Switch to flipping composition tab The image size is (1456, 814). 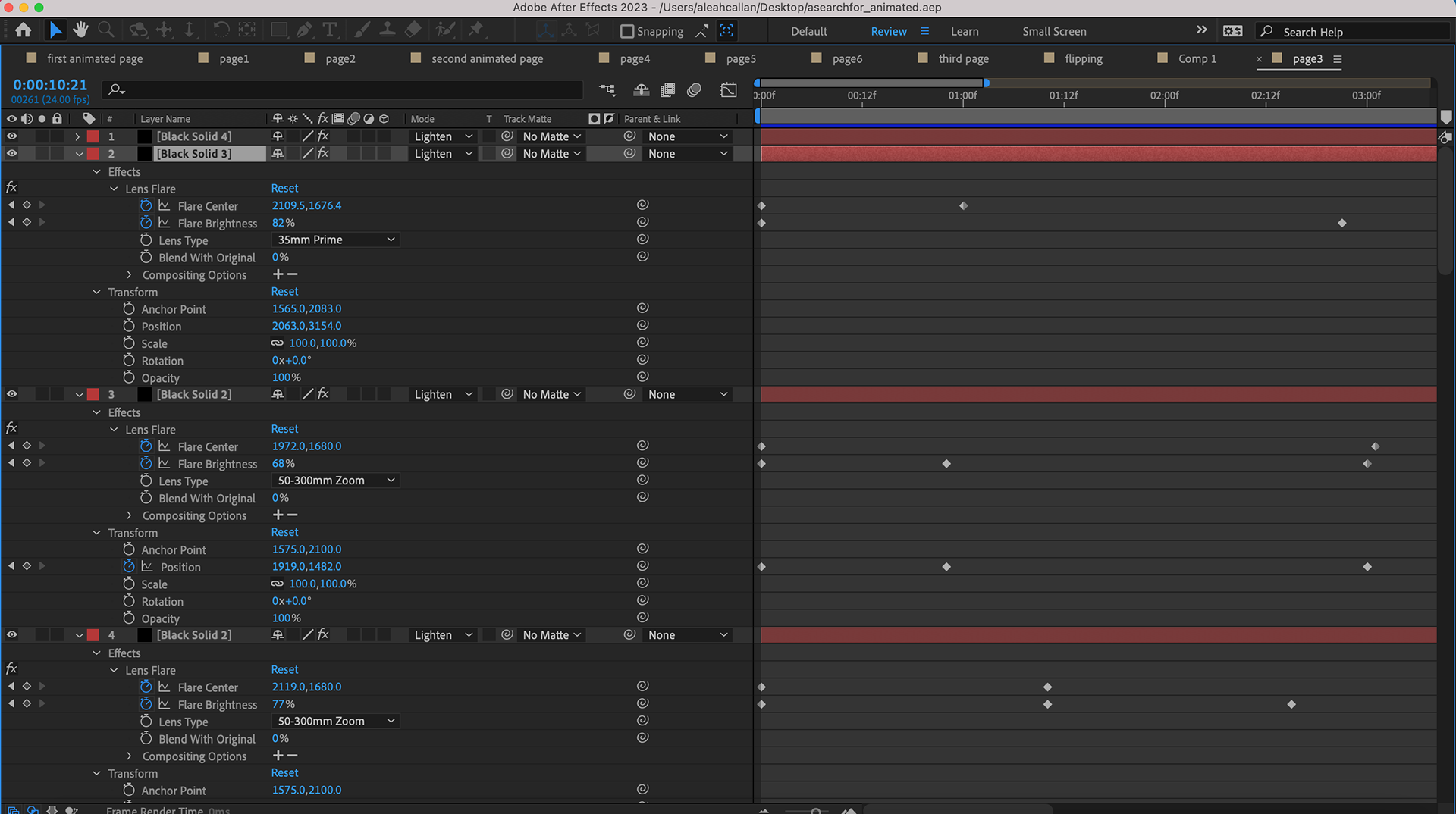[1083, 58]
